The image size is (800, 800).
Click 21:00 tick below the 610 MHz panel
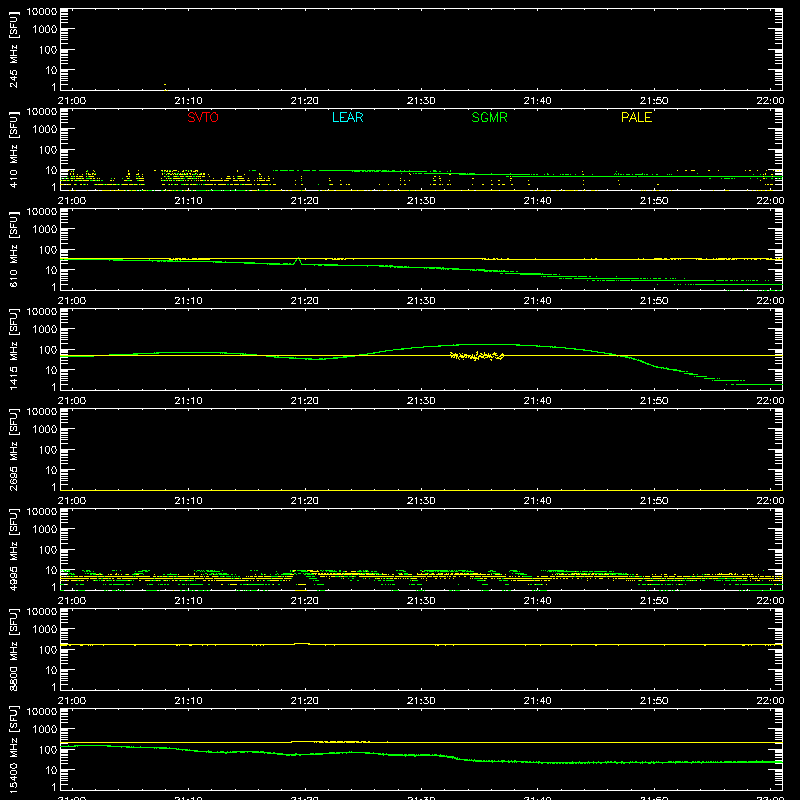point(72,301)
